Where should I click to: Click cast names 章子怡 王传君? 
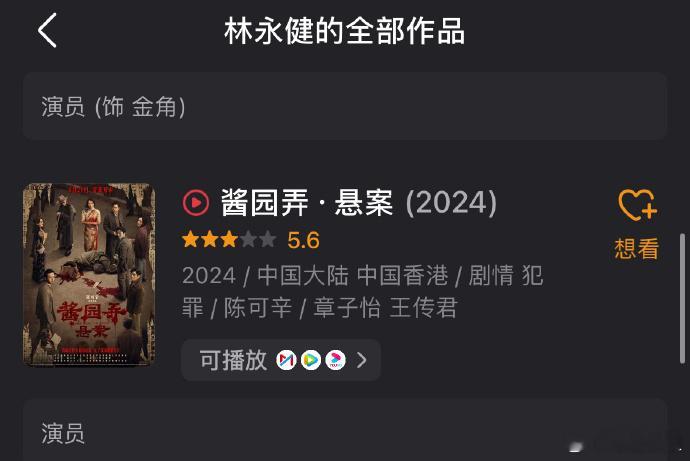coord(385,307)
